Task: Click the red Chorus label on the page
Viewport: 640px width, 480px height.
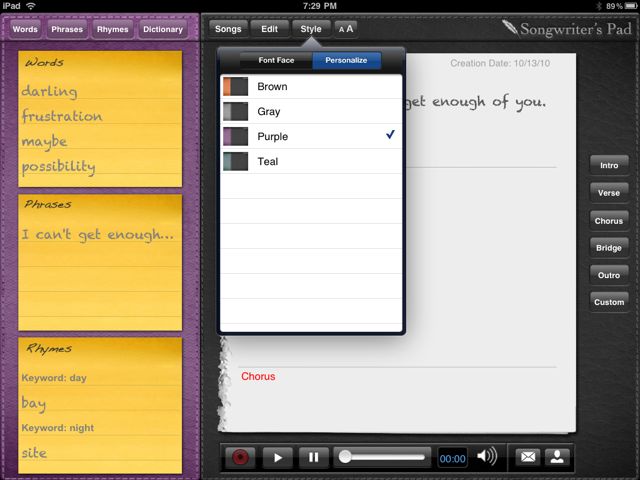Action: pos(258,376)
